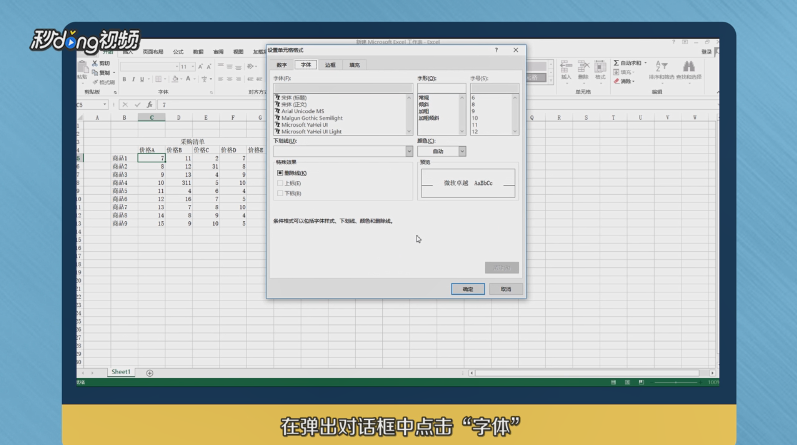Click the Sign in (登录) link

pos(707,51)
